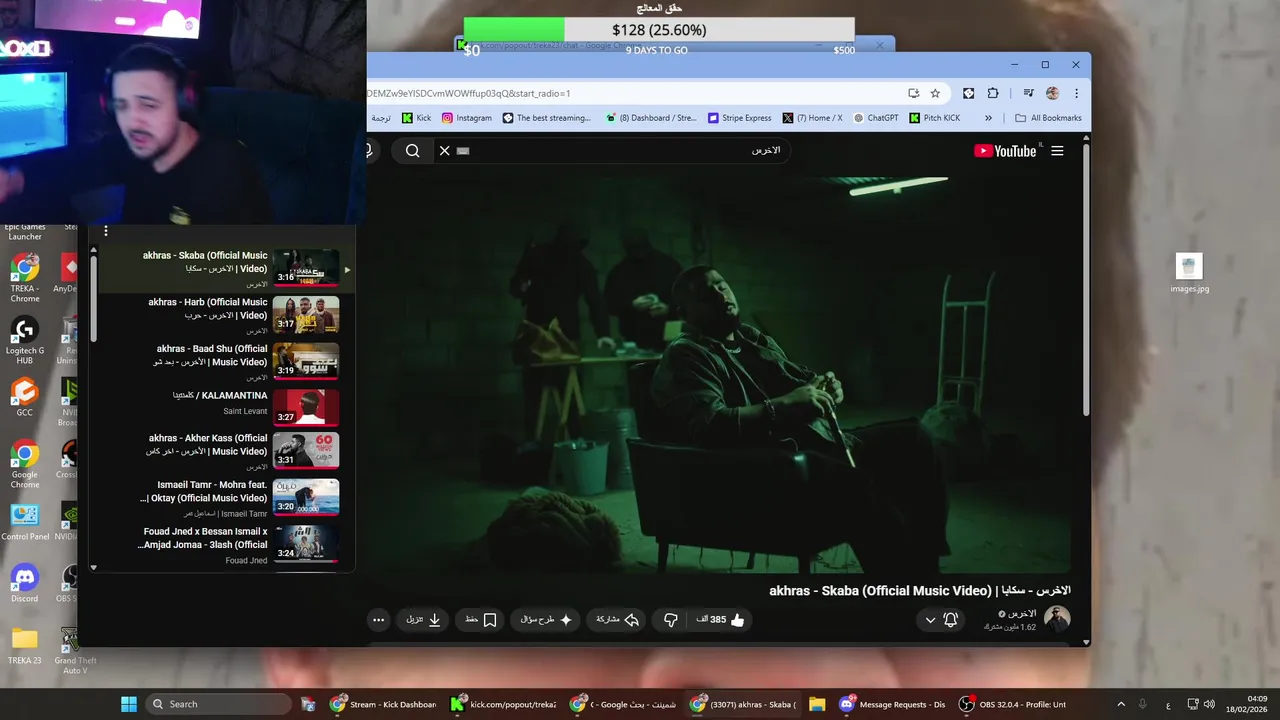Viewport: 1280px width, 720px height.
Task: Click taskbar Search box
Action: [219, 704]
